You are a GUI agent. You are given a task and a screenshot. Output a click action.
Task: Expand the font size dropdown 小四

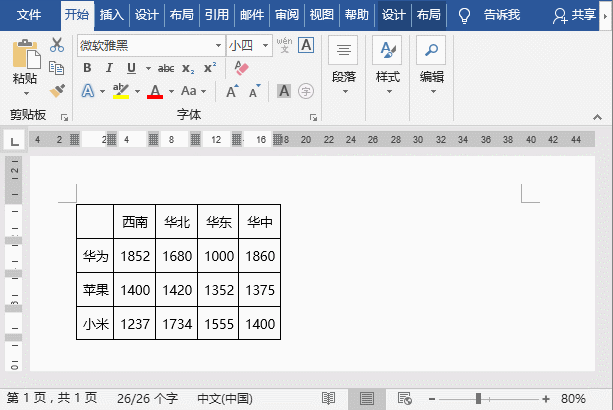[265, 46]
